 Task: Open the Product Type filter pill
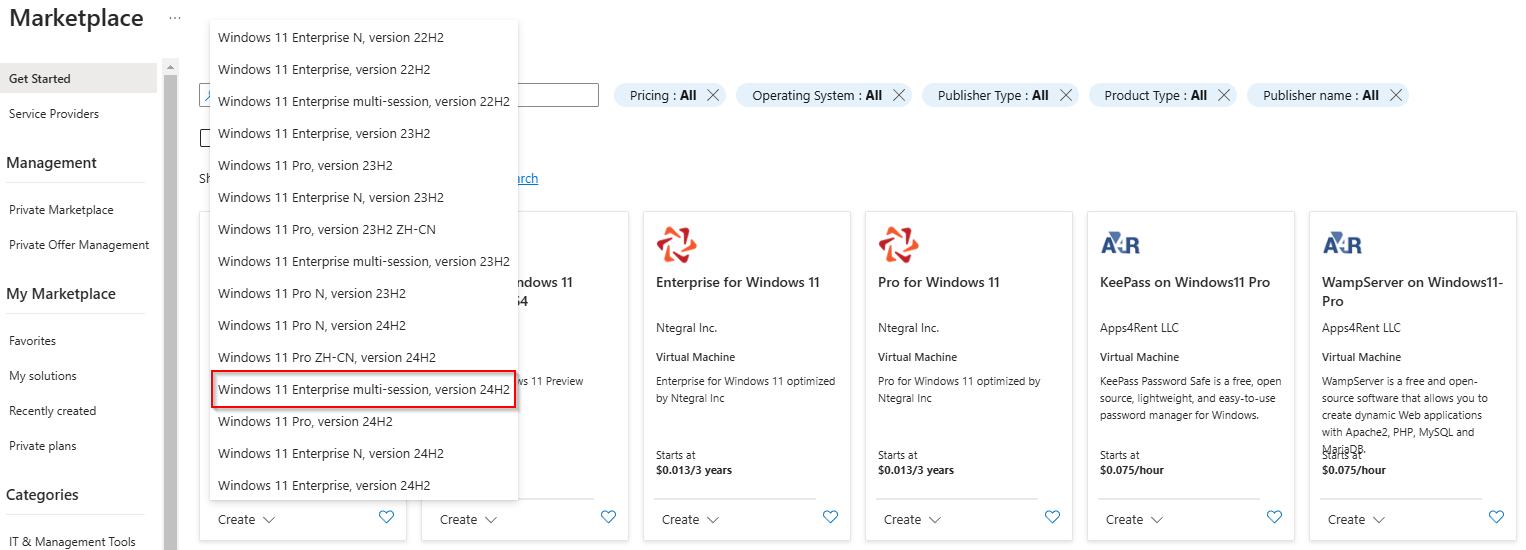[1154, 95]
